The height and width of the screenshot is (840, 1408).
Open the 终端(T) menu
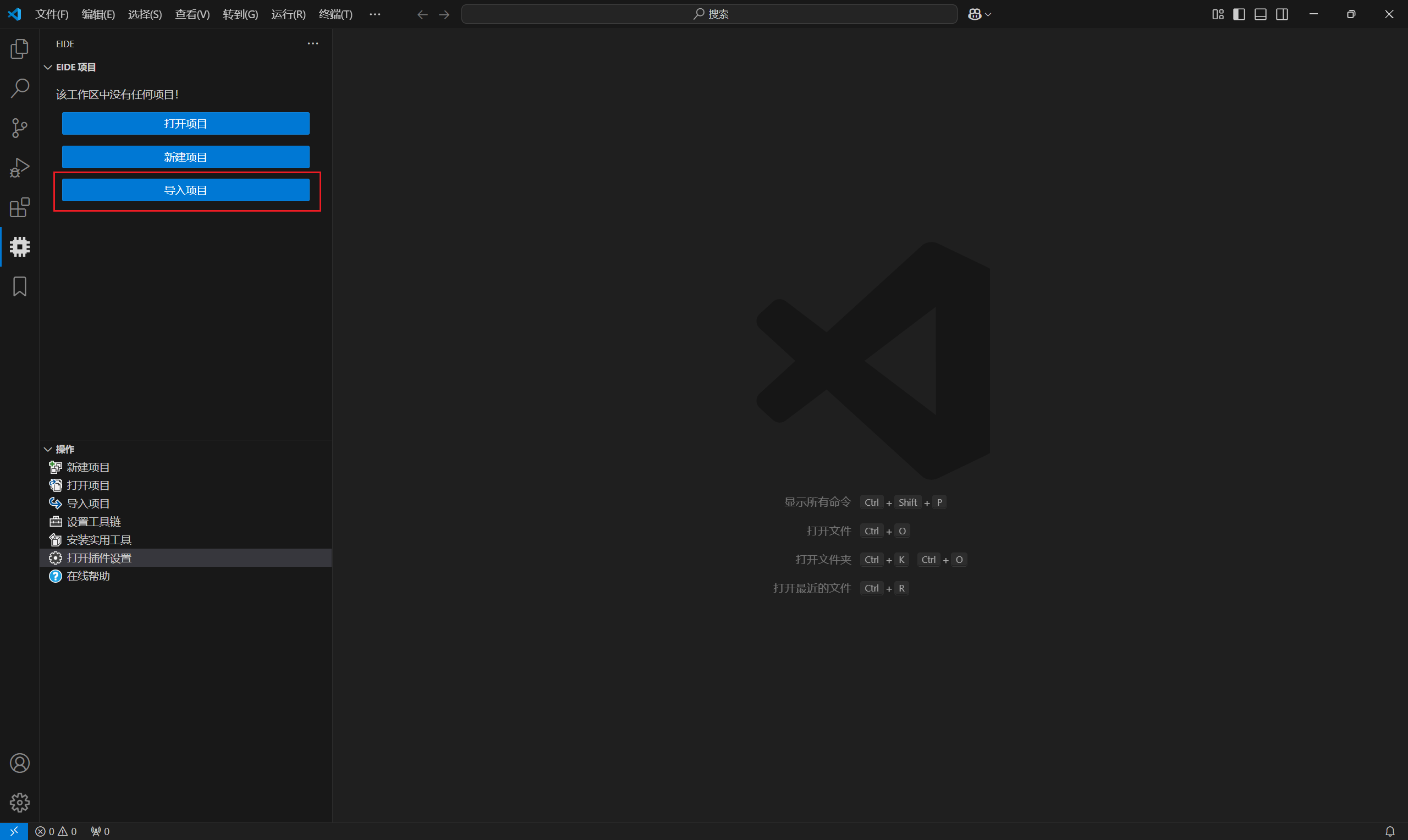click(335, 14)
